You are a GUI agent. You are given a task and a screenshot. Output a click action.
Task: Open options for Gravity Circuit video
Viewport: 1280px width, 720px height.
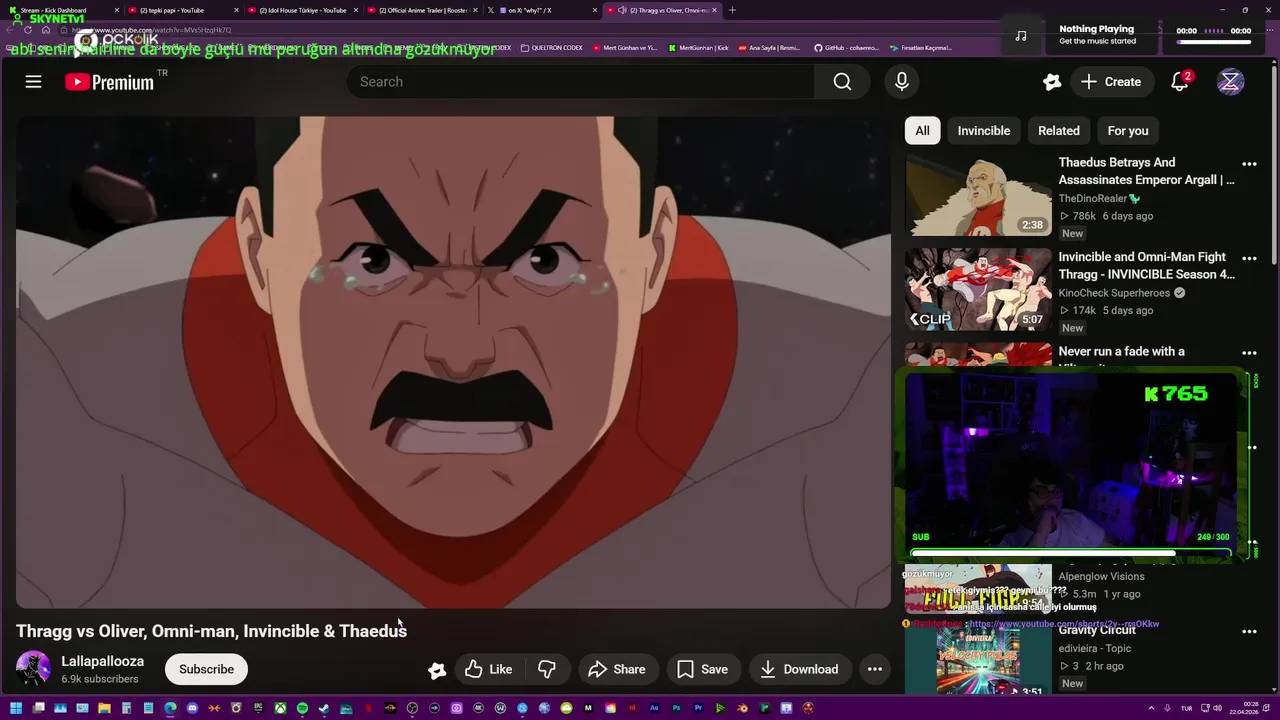coord(1249,632)
